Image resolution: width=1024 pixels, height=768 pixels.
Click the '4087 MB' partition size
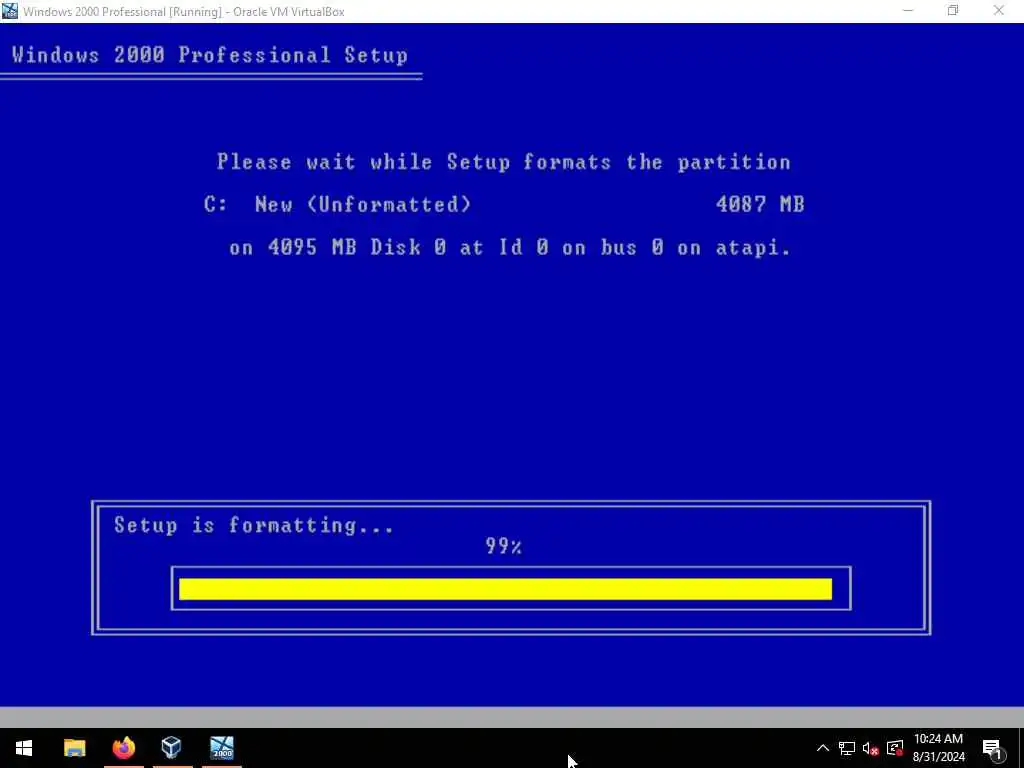pos(760,204)
